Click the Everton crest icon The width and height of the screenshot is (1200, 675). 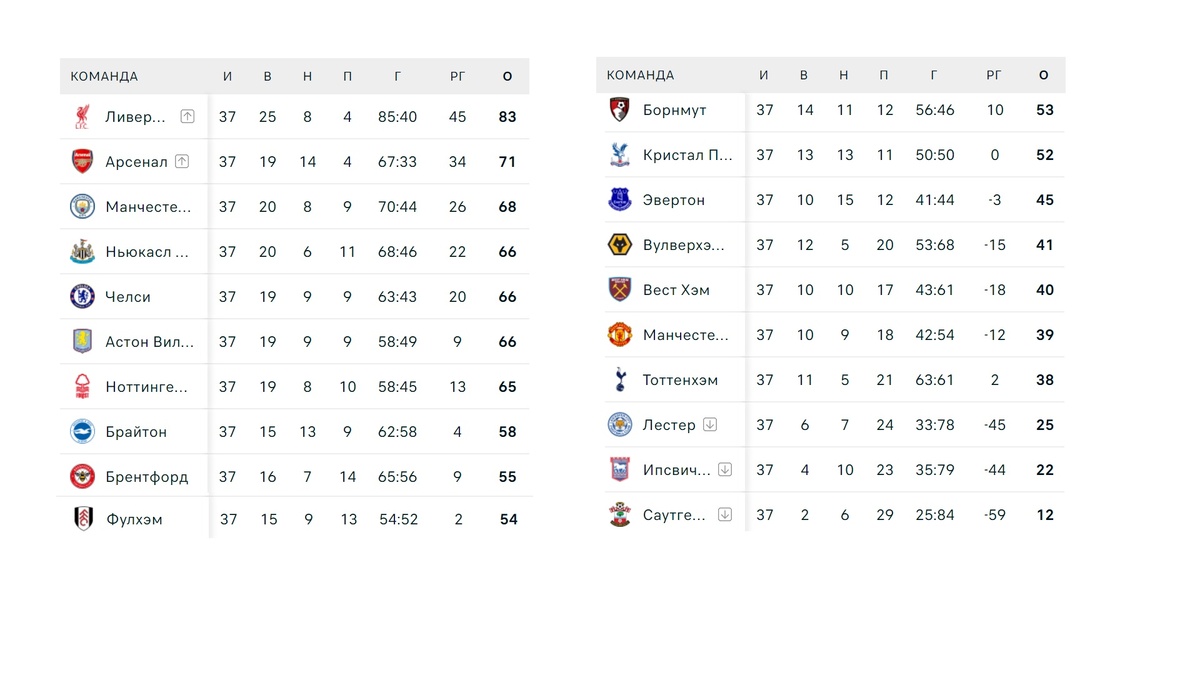click(x=620, y=200)
